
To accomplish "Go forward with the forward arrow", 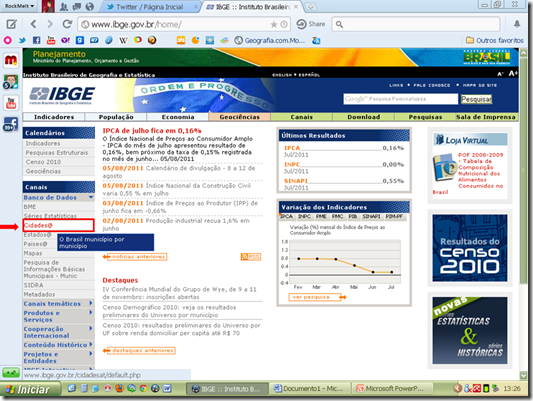I will (x=50, y=24).
